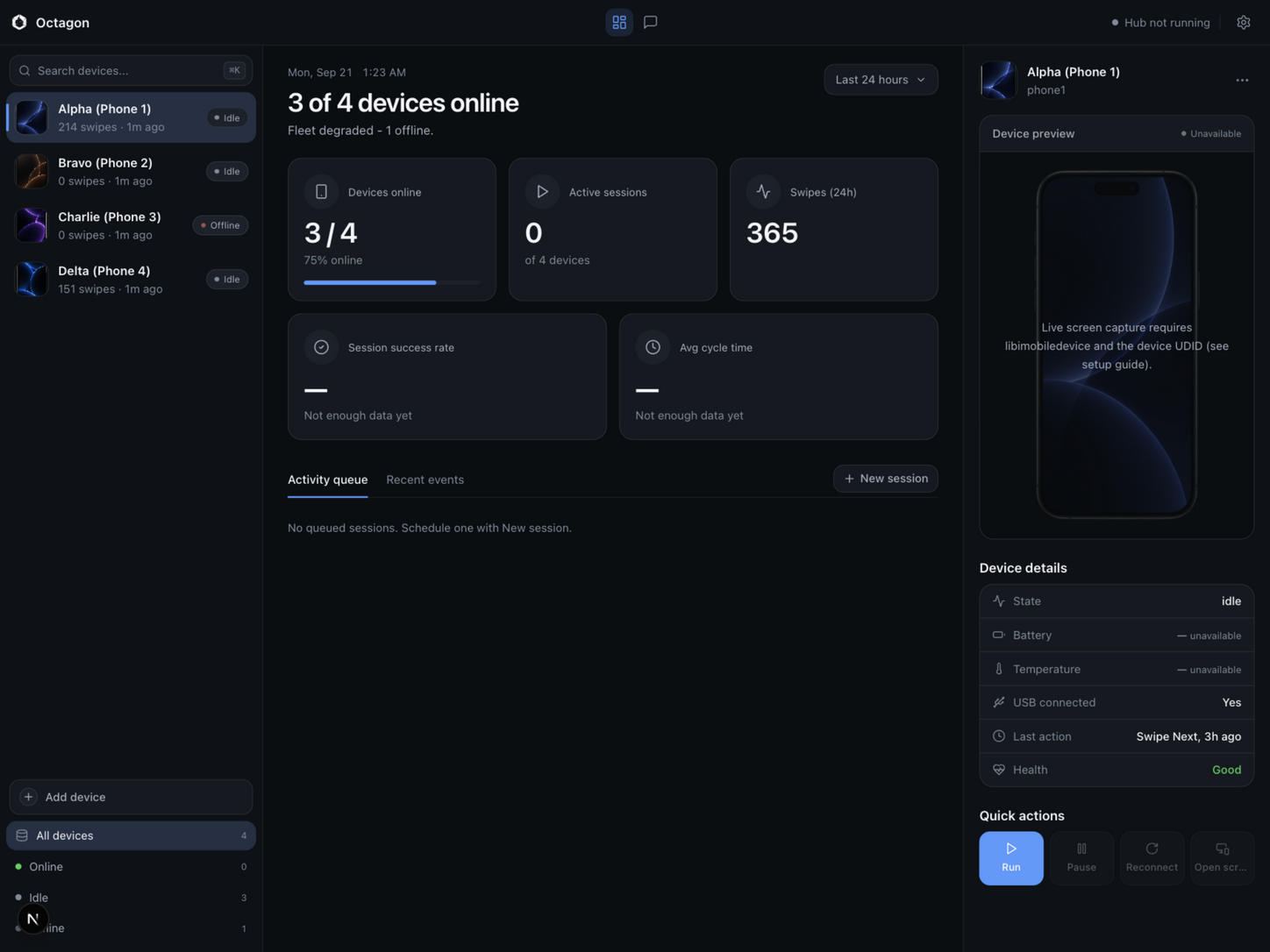Select the Online filter
The width and height of the screenshot is (1270, 952).
131,867
